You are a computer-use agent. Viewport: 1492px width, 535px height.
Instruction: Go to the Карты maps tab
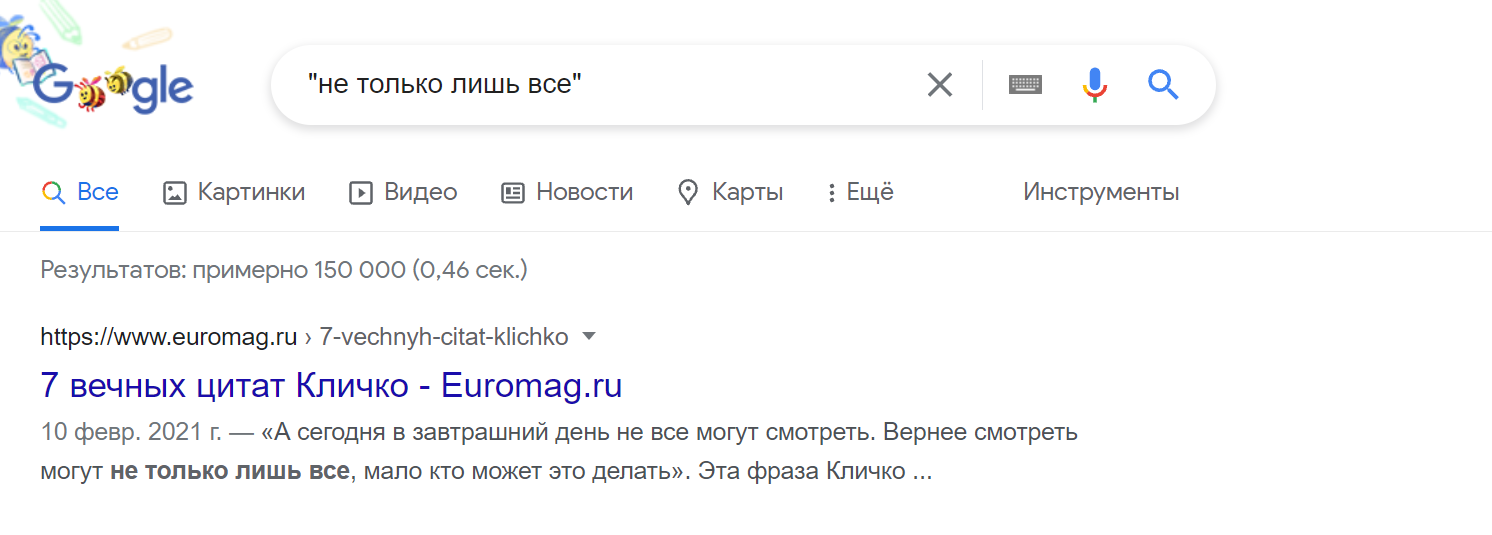point(730,192)
